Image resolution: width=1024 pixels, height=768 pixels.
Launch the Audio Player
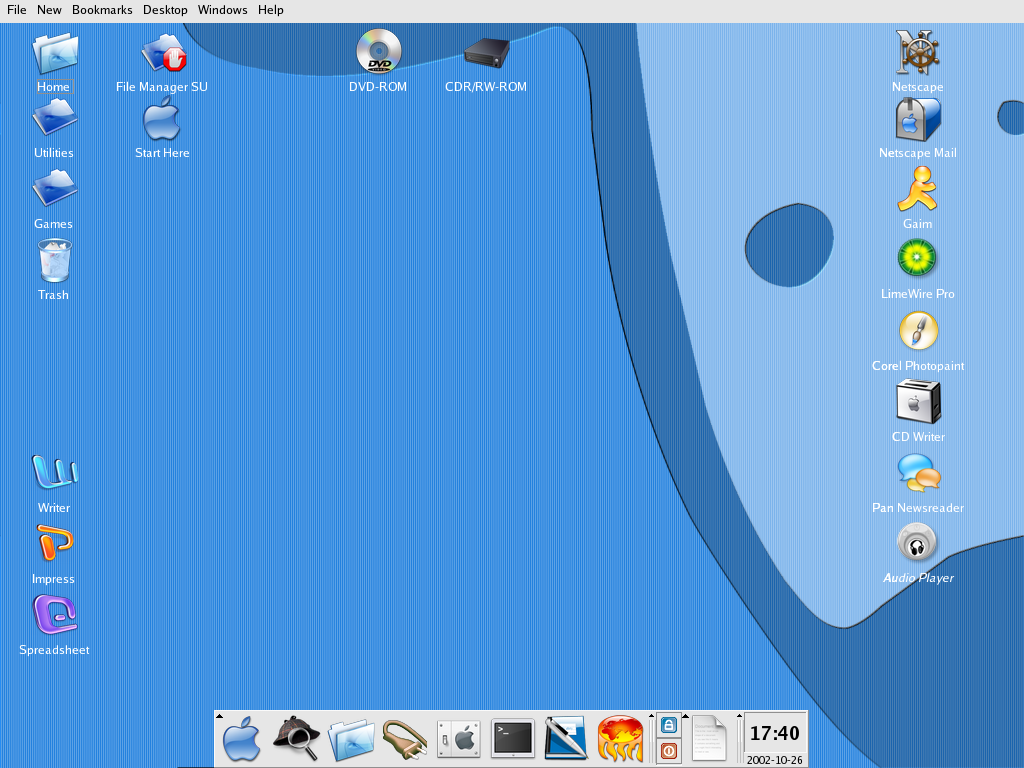click(x=917, y=543)
